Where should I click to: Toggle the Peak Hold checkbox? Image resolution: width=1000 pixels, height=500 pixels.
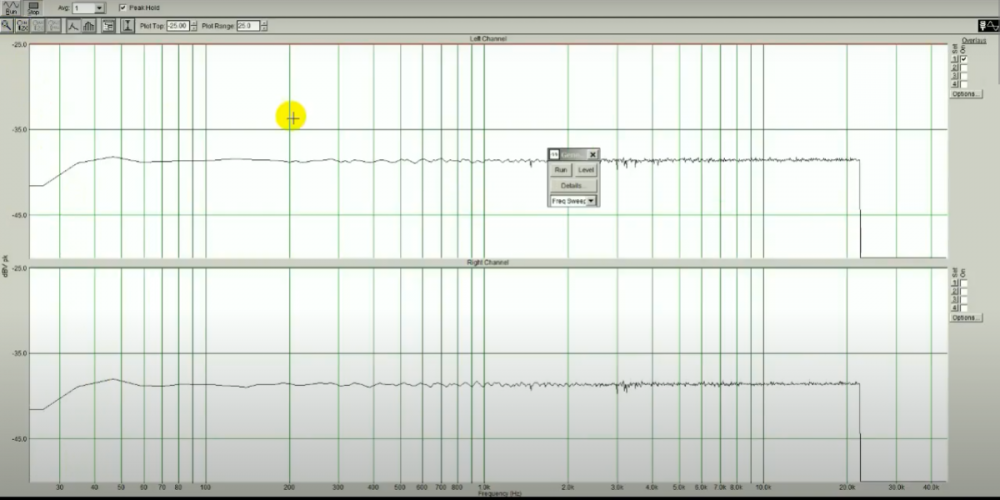click(x=122, y=8)
